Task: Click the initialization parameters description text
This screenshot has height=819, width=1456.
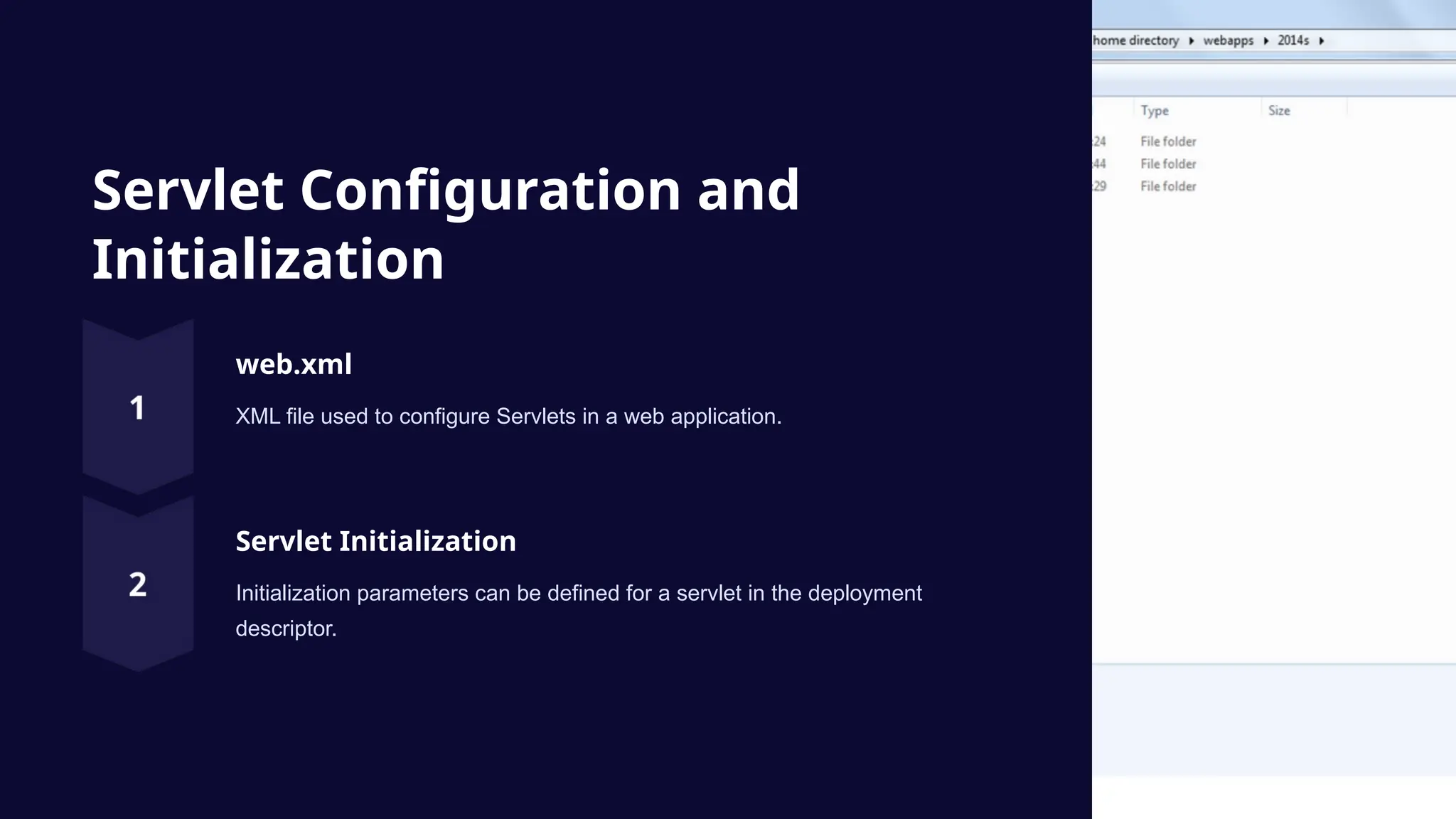Action: pyautogui.click(x=578, y=610)
